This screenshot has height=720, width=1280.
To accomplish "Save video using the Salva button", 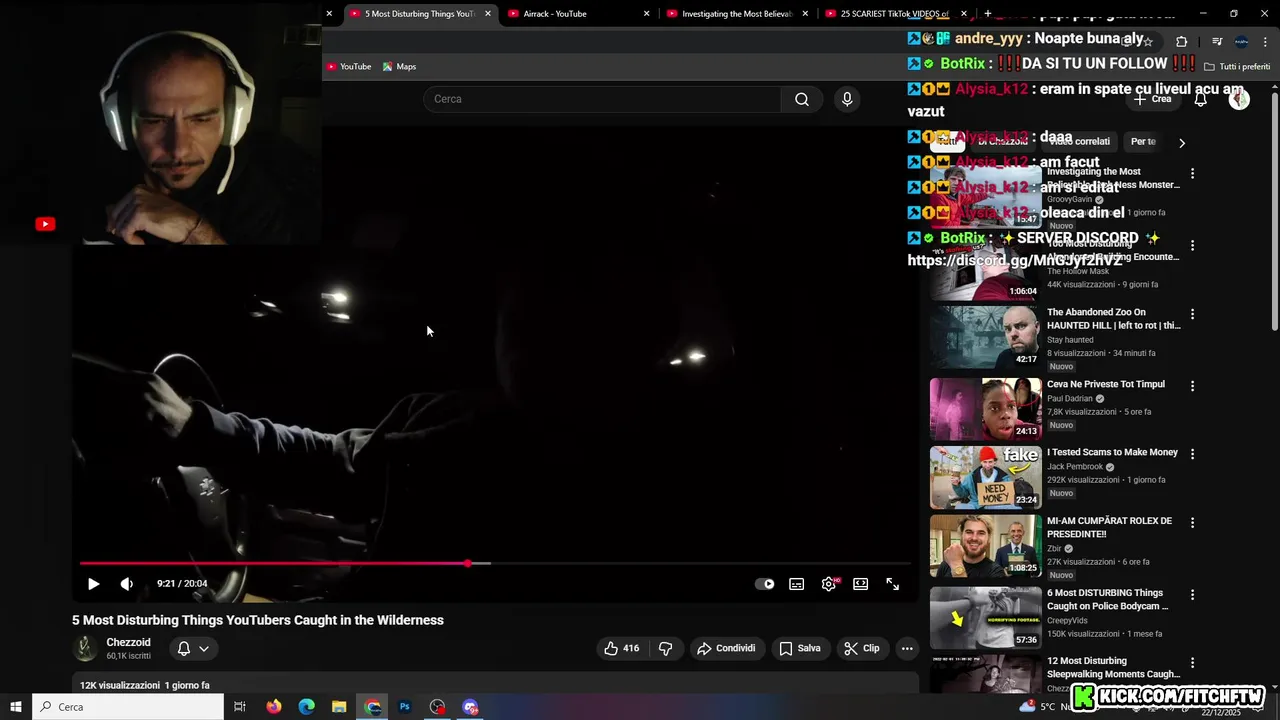I will [x=800, y=648].
